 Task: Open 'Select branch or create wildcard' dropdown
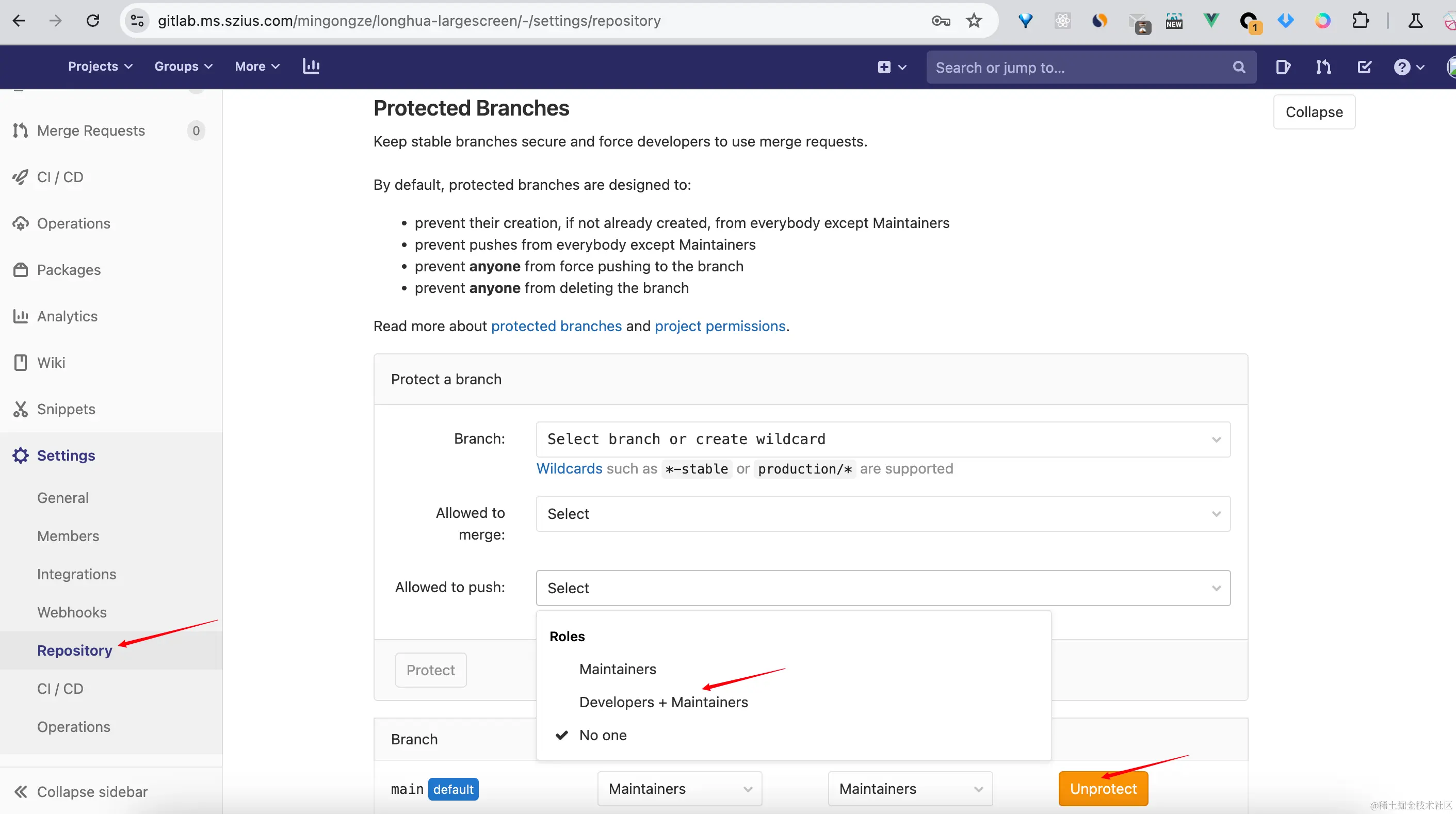point(882,439)
